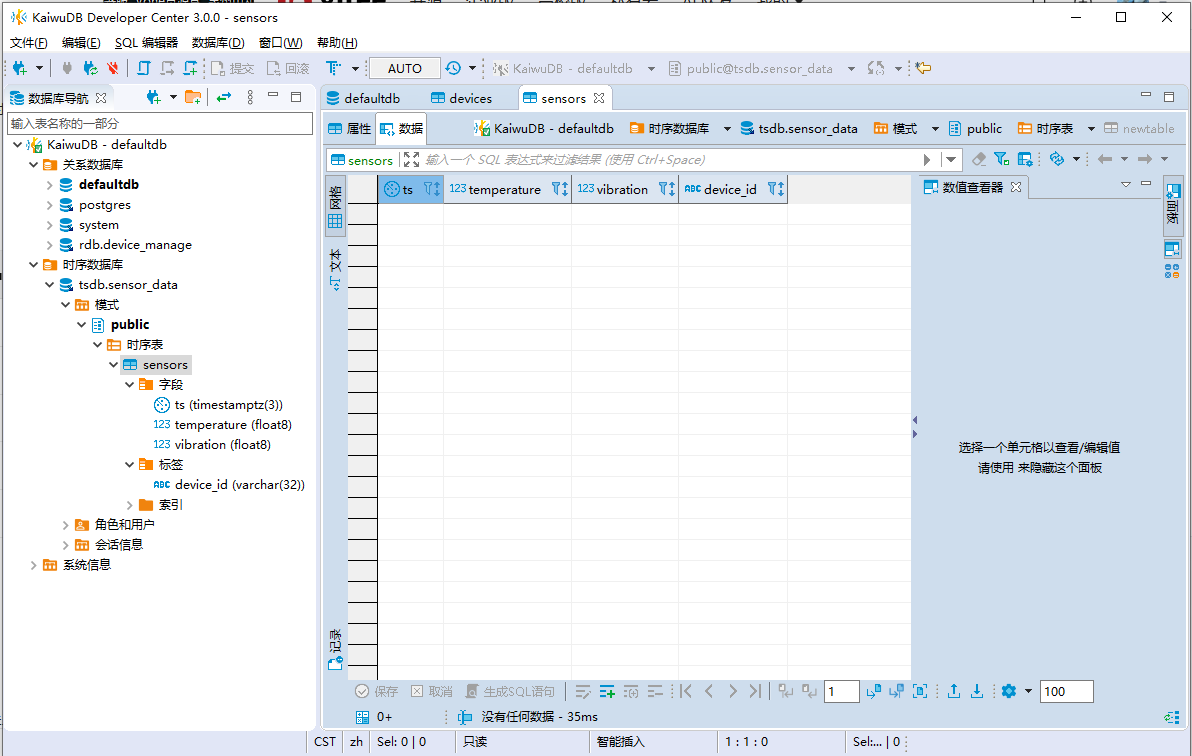Viewport: 1192px width, 756px height.
Task: Click the red disconnect plug icon
Action: 113,68
